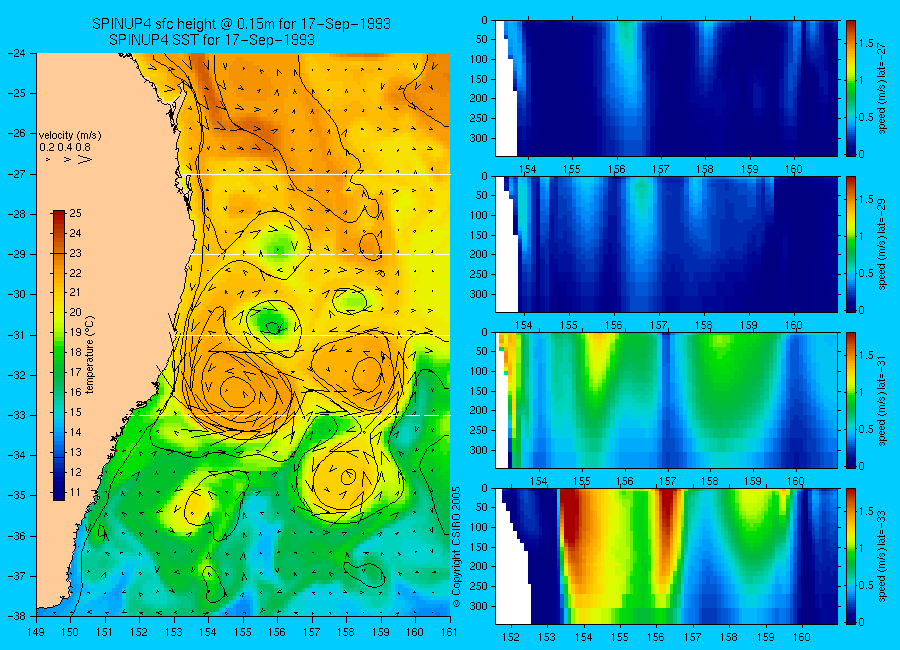
Task: Open the lat=-29 speed section panel
Action: pyautogui.click(x=666, y=244)
